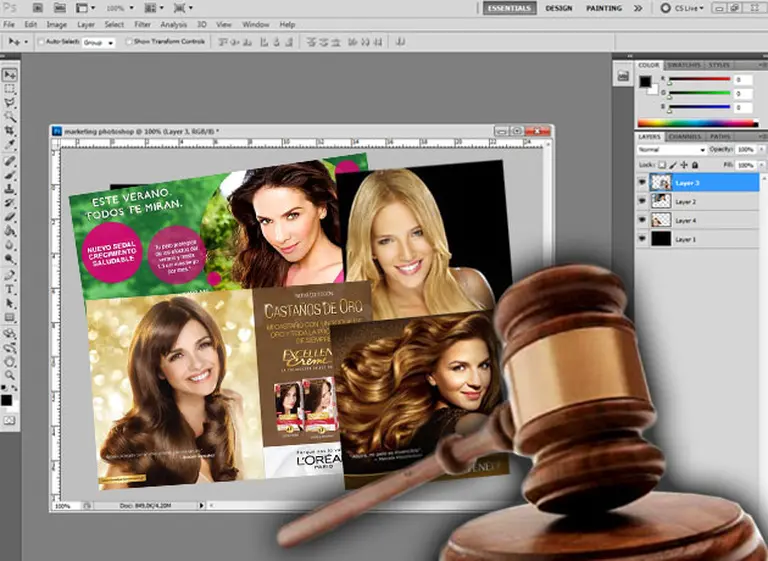Toggle Lock Transparent Pixels in Layers panel
768x561 pixels.
click(x=662, y=165)
